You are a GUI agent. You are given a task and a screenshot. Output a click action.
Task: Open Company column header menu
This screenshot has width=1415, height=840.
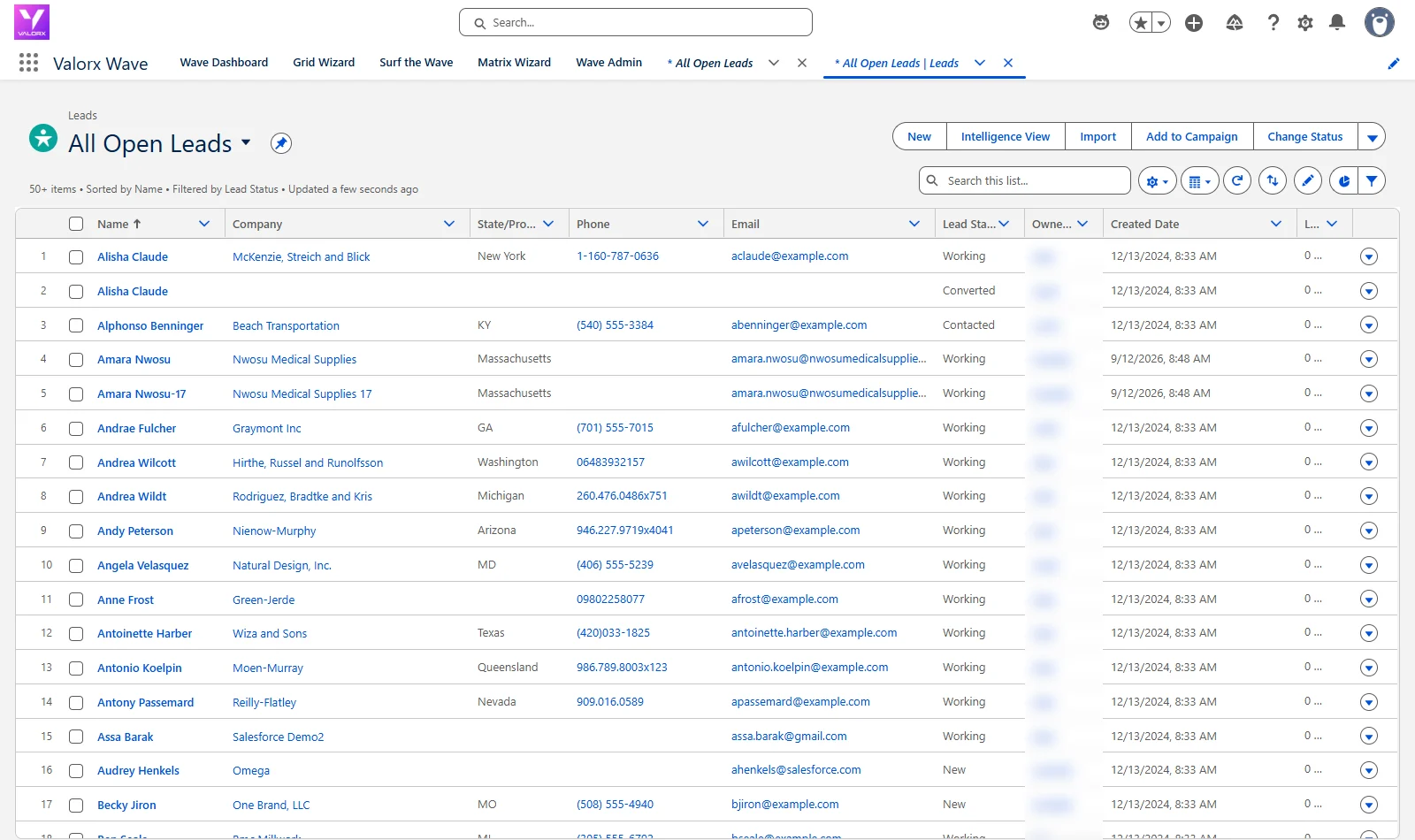[449, 224]
